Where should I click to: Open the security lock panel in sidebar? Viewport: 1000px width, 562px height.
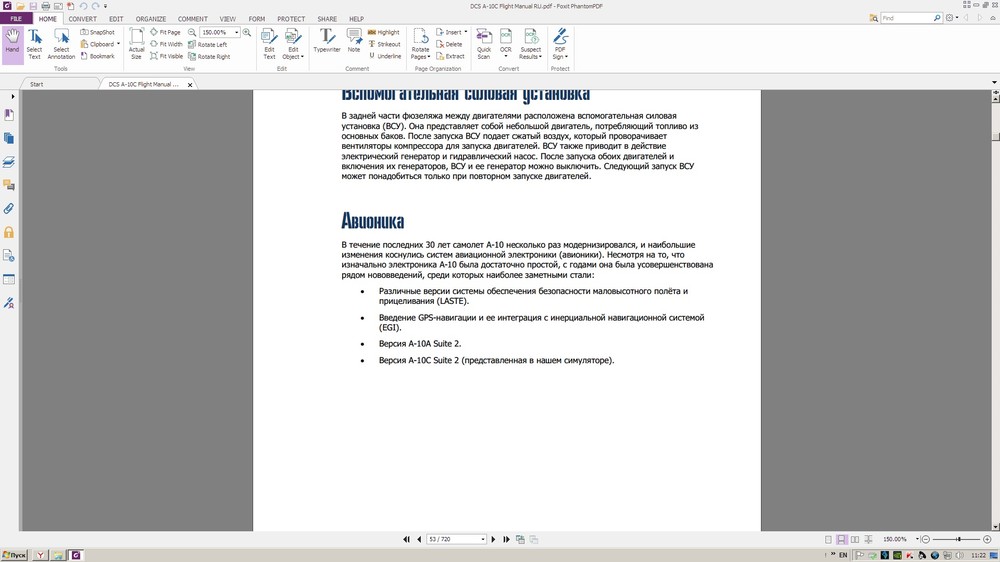(x=9, y=232)
